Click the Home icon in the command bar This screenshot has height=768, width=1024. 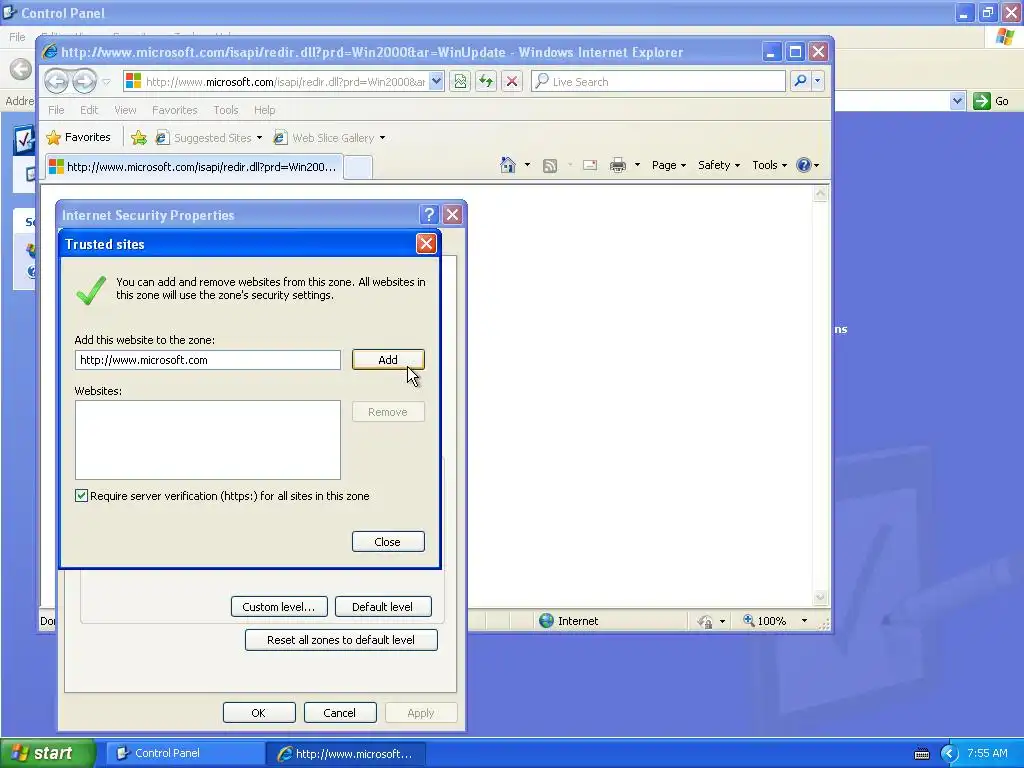[507, 165]
